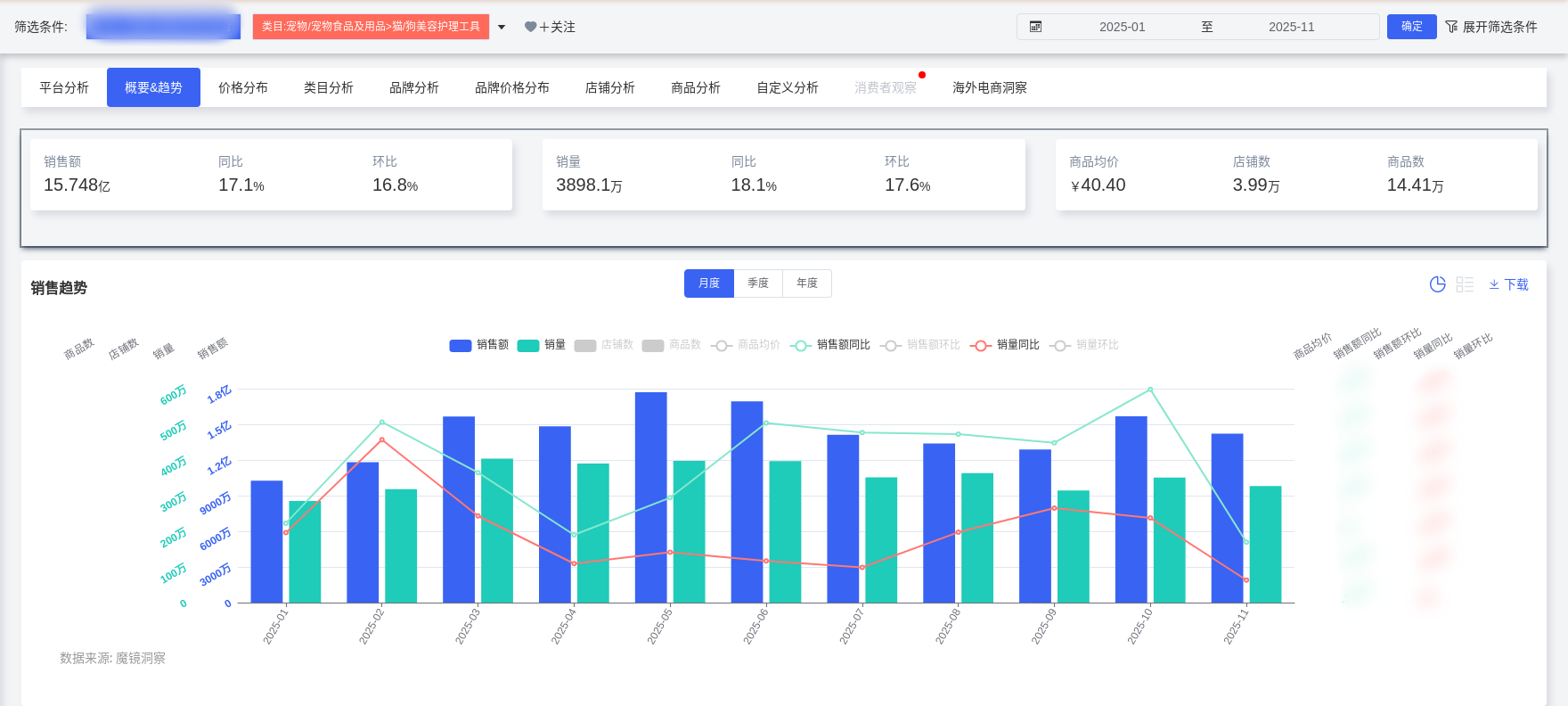Click the 确定 confirm button
Screen dimensions: 1568x706
pos(1411,27)
